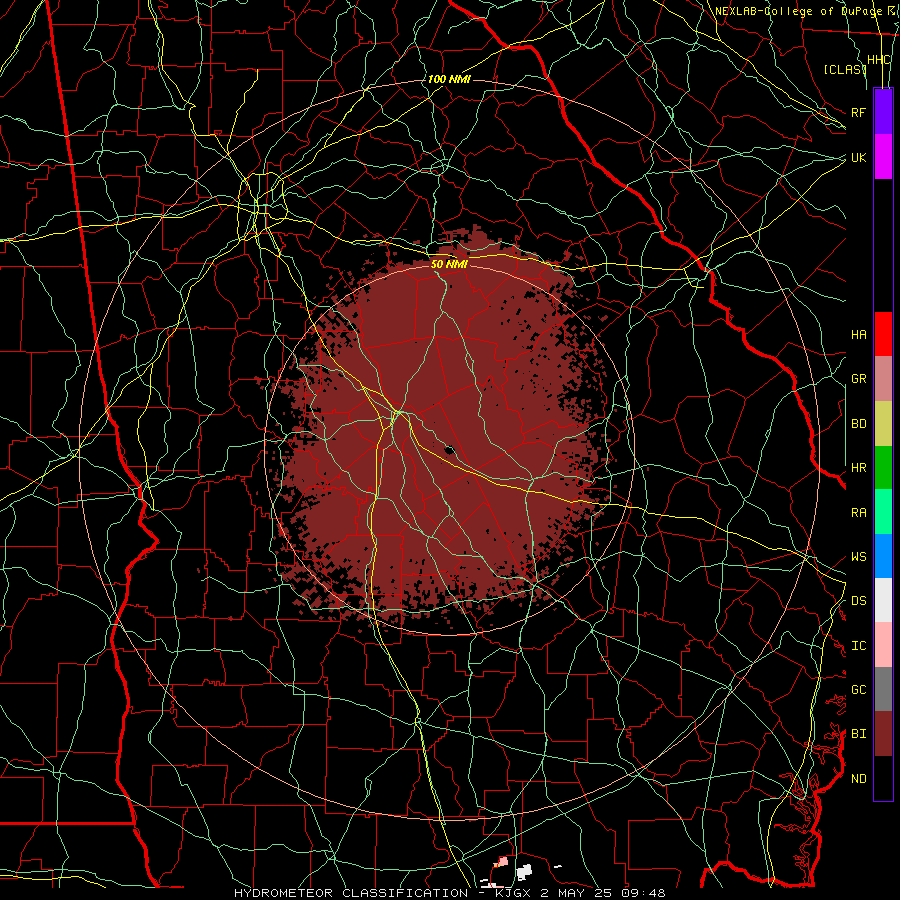Click the RF purple legend swatch
The height and width of the screenshot is (900, 900).
[883, 111]
